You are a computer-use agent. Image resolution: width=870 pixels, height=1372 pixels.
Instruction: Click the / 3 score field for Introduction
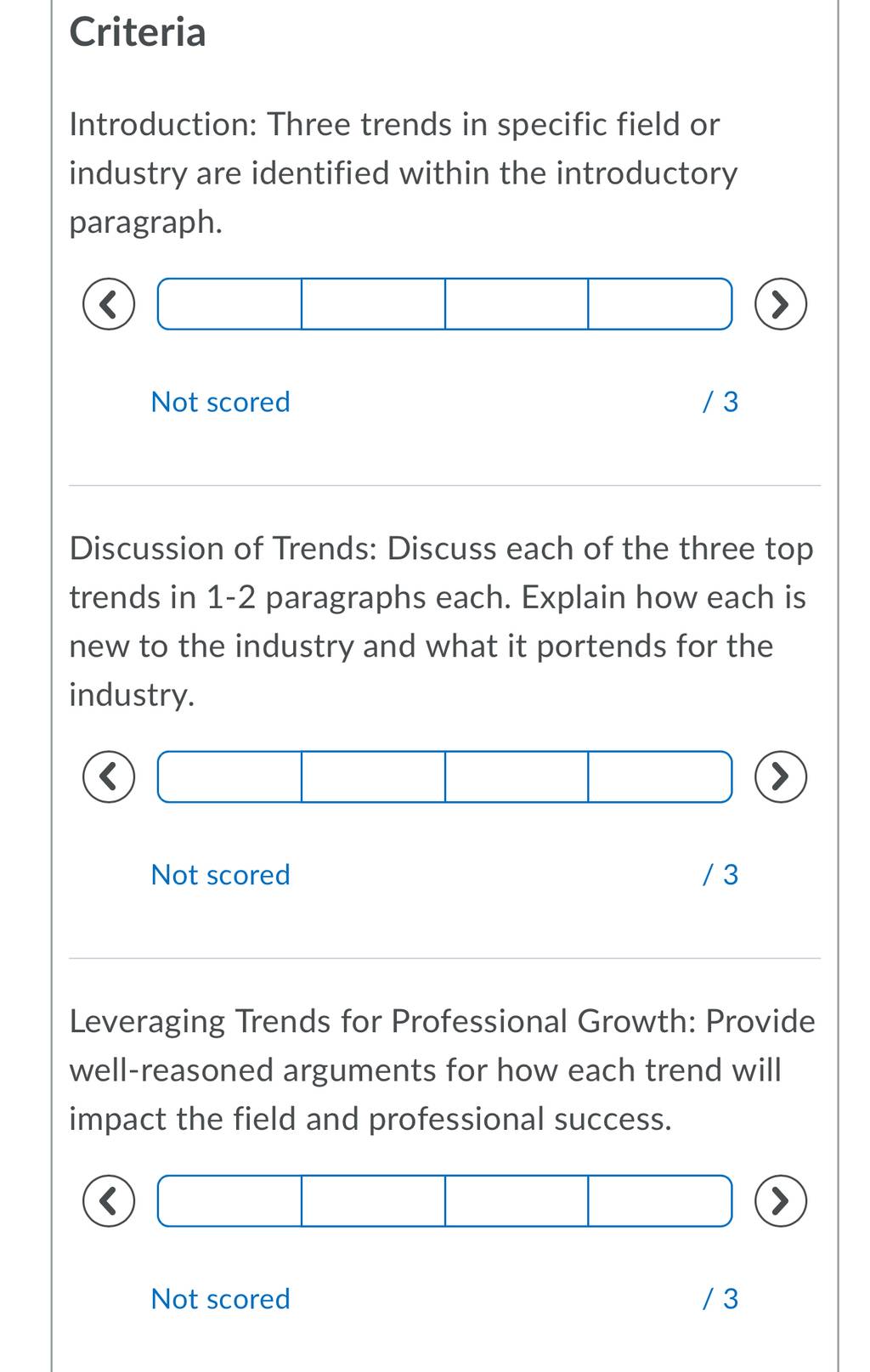pyautogui.click(x=720, y=402)
